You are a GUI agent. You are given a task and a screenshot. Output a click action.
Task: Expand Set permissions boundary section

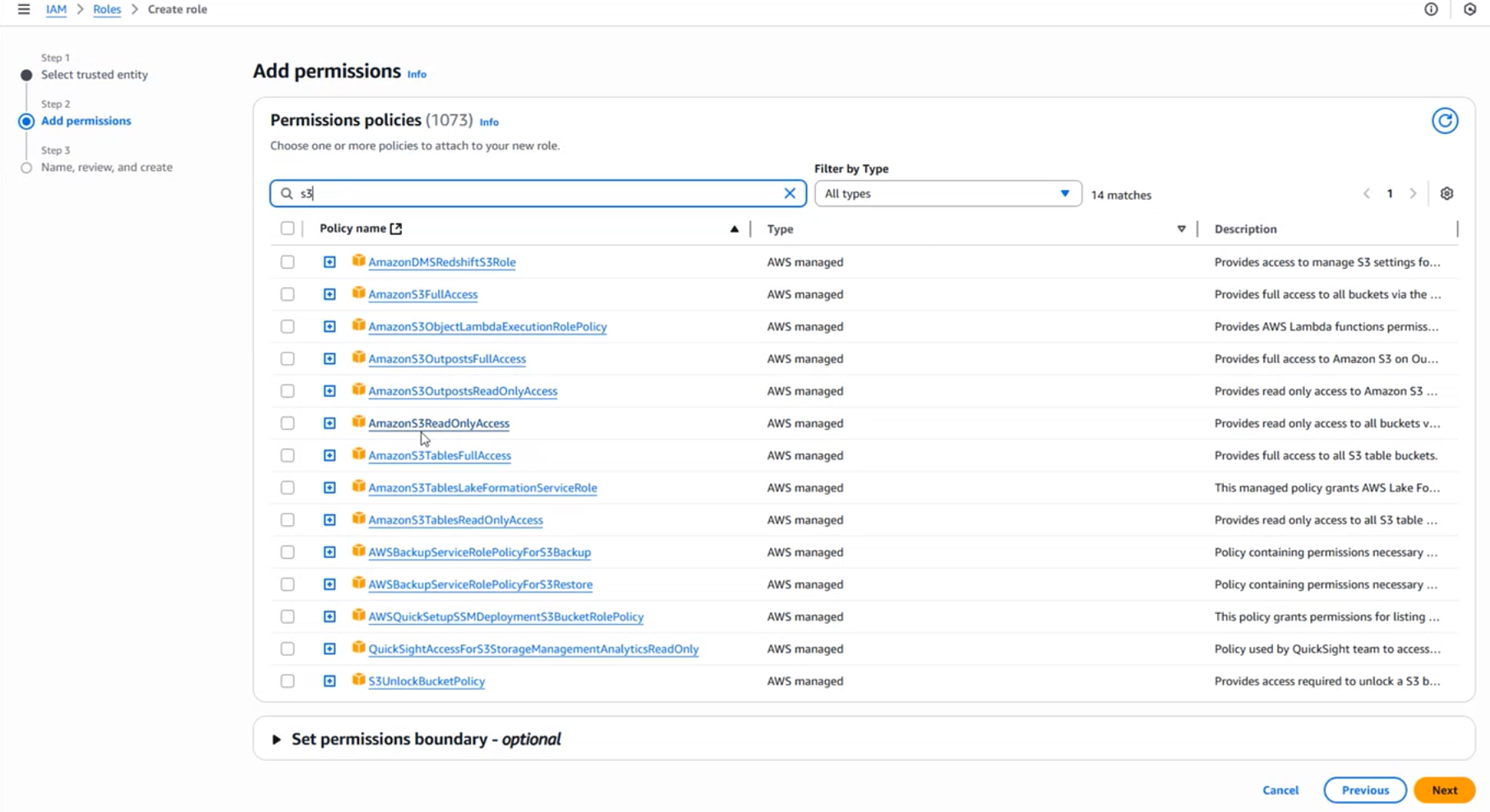point(276,740)
